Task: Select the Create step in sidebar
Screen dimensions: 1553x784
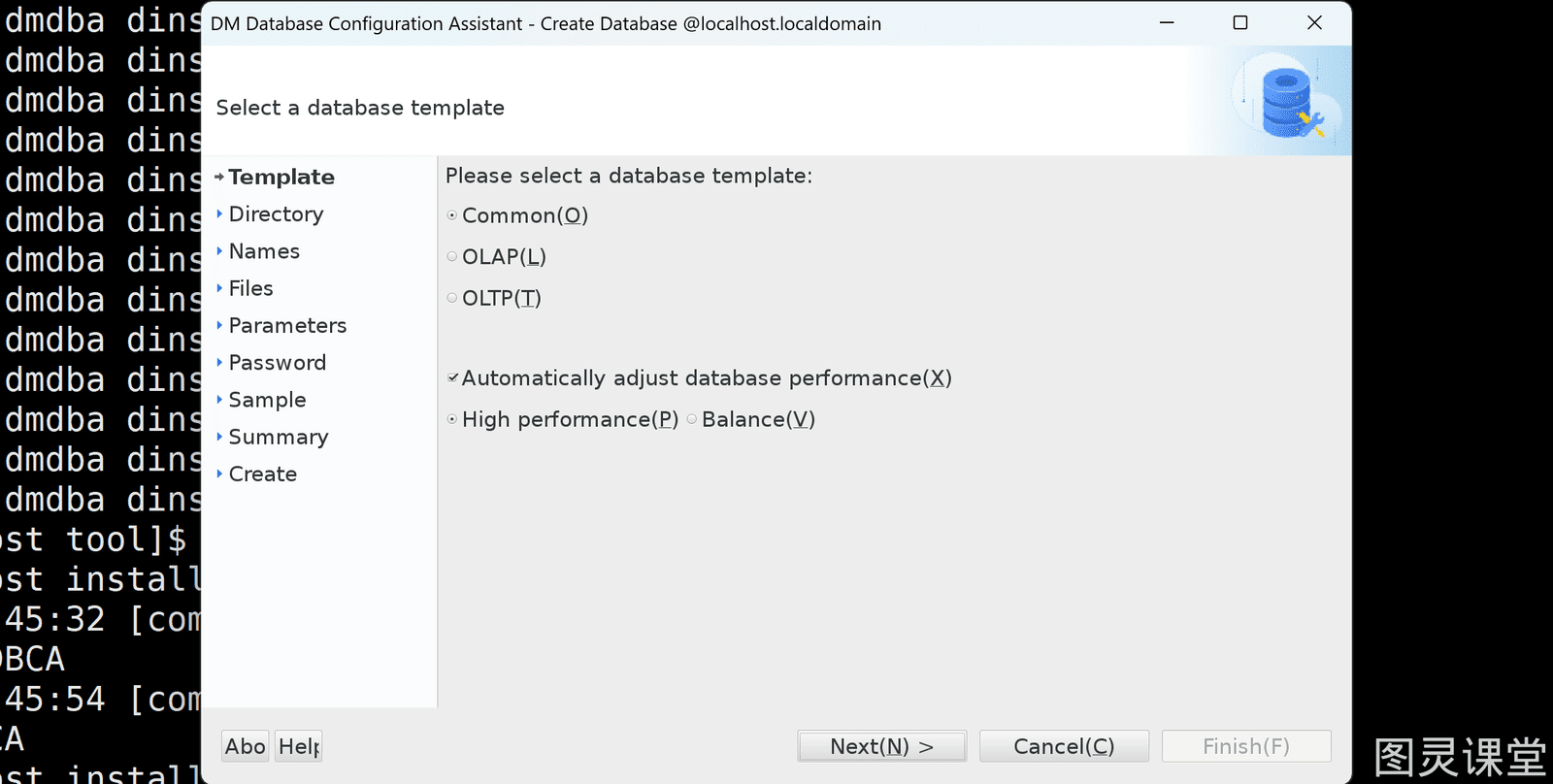Action: point(262,474)
